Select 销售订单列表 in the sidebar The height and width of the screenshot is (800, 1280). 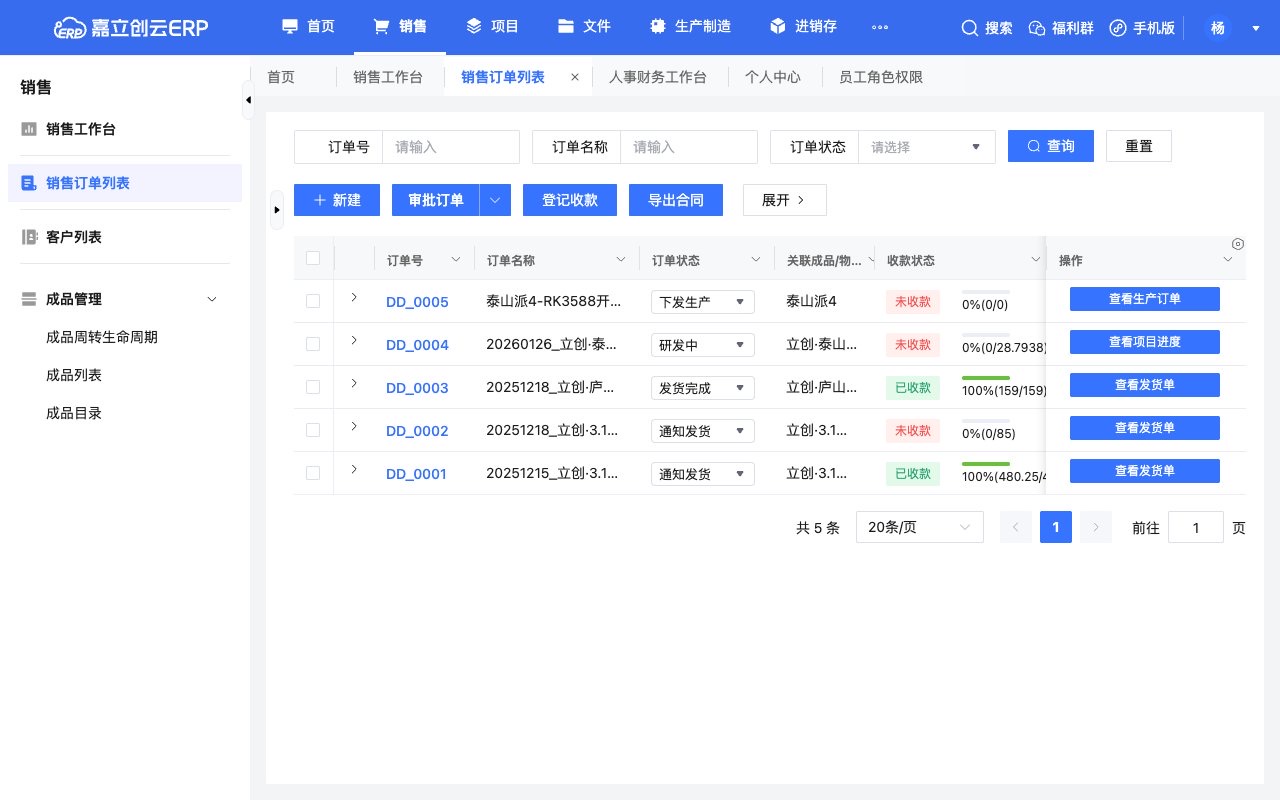click(x=125, y=183)
